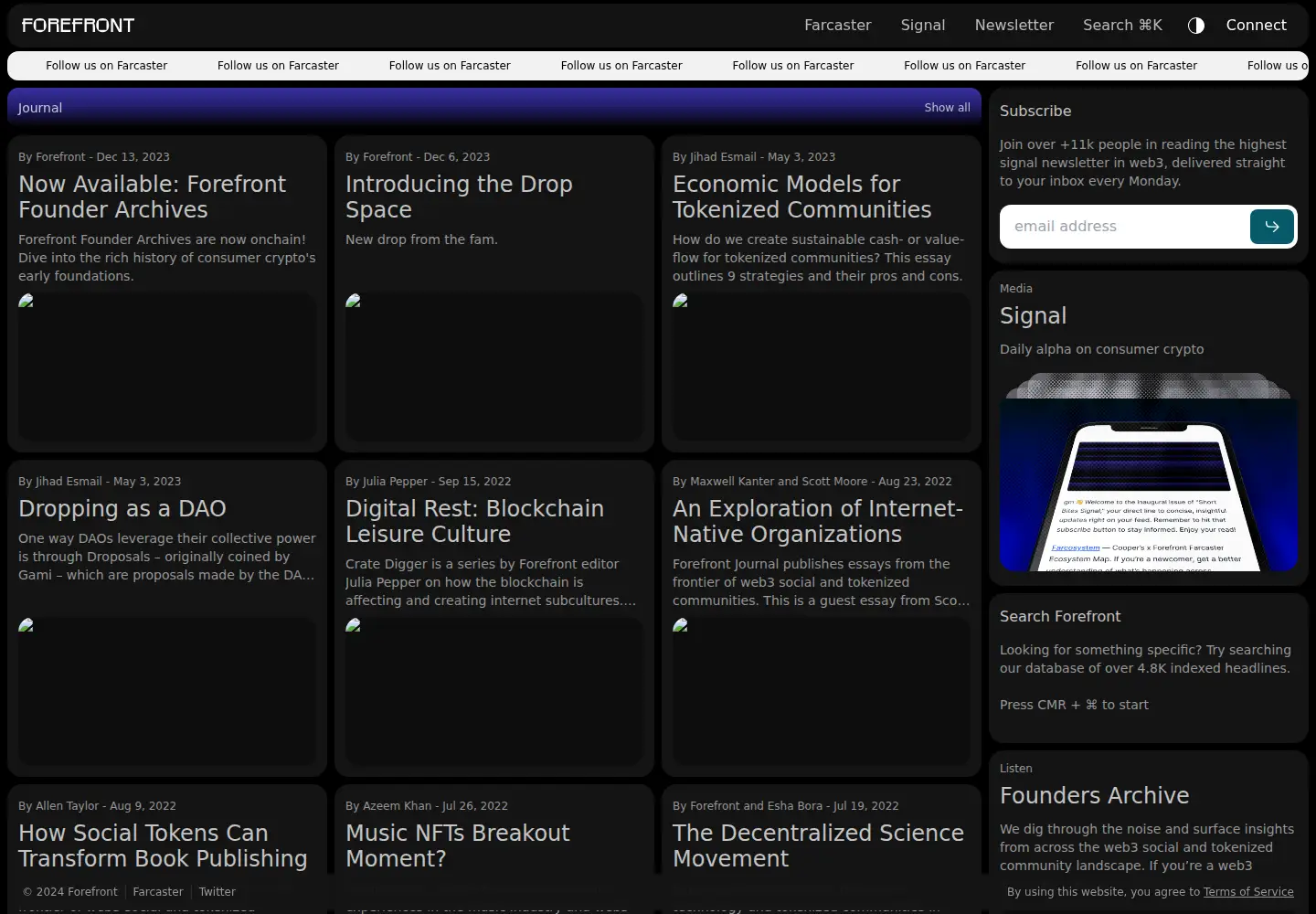Open Farcaster link in the footer
This screenshot has width=1316, height=914.
pyautogui.click(x=158, y=892)
